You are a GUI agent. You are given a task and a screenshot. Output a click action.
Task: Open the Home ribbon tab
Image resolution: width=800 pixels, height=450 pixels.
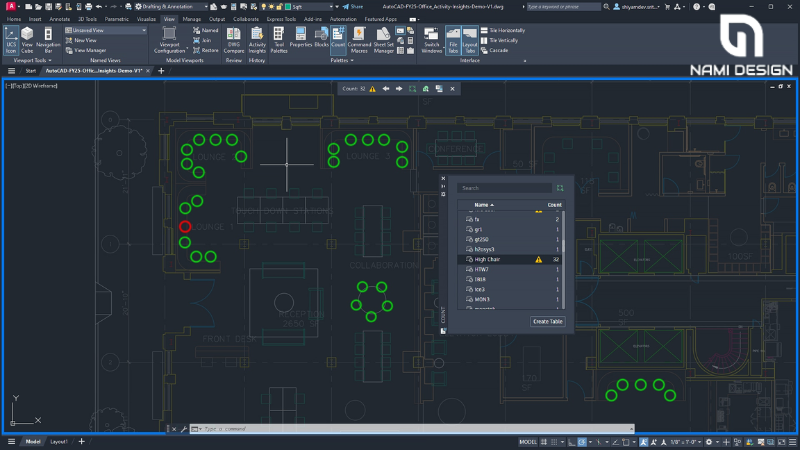point(14,19)
